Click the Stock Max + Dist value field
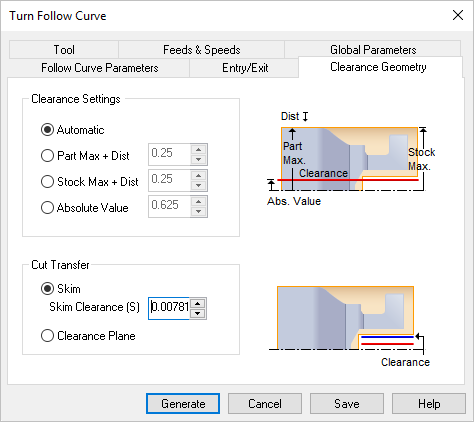The width and height of the screenshot is (474, 422). click(169, 180)
